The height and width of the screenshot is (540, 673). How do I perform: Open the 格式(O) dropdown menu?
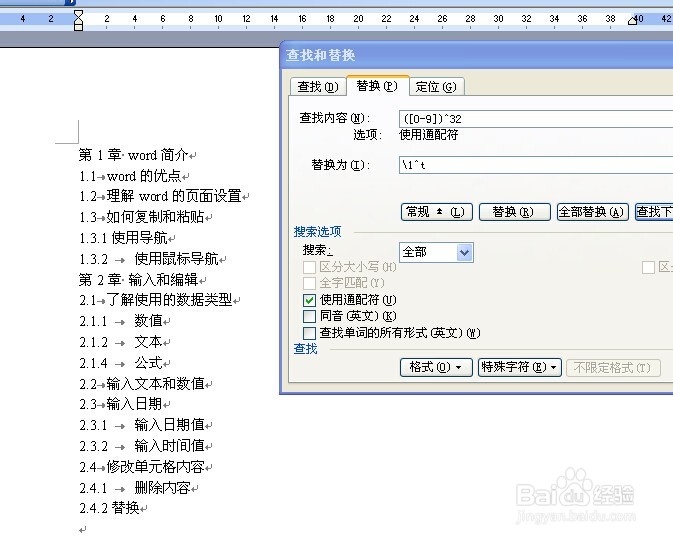436,367
